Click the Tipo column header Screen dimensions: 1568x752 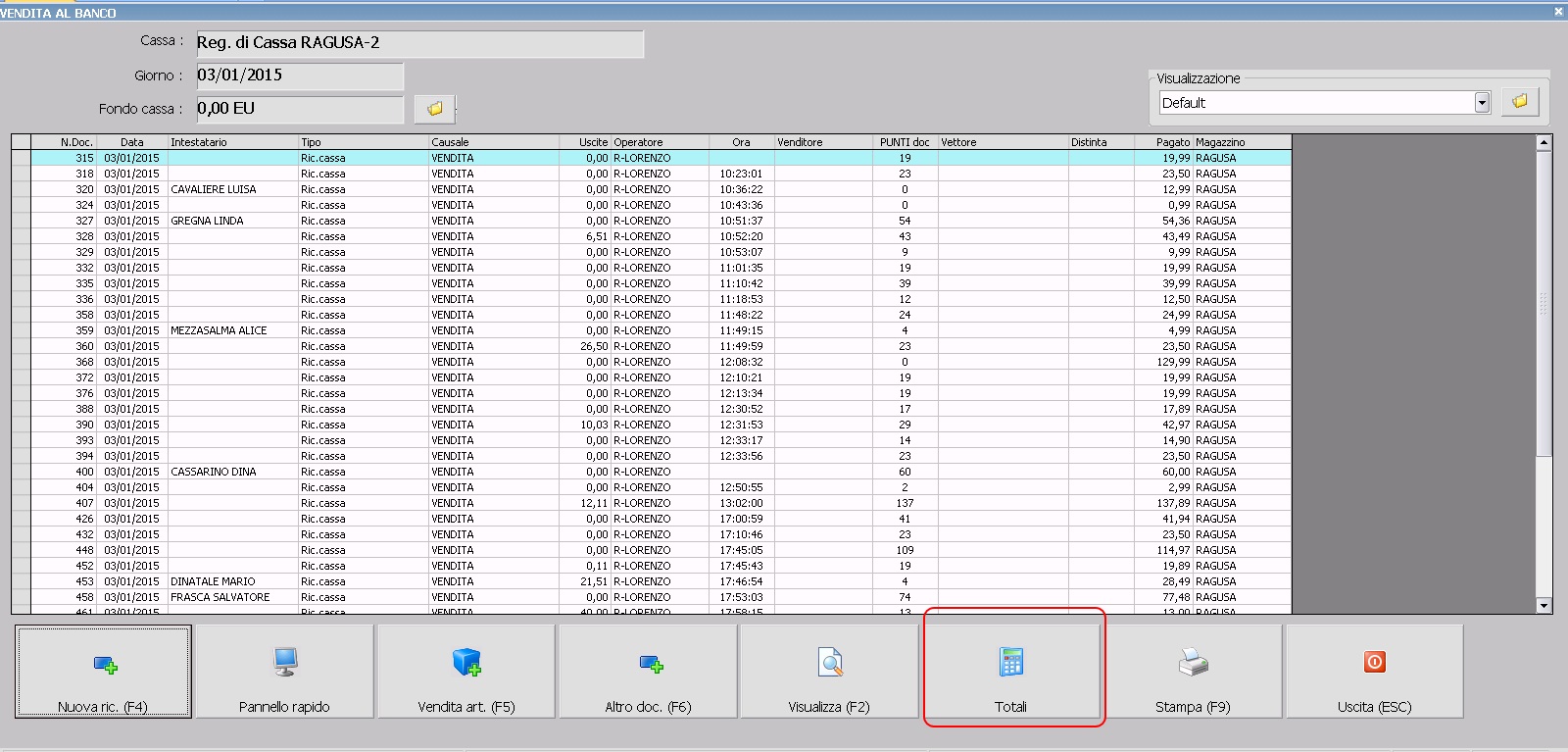[x=364, y=142]
